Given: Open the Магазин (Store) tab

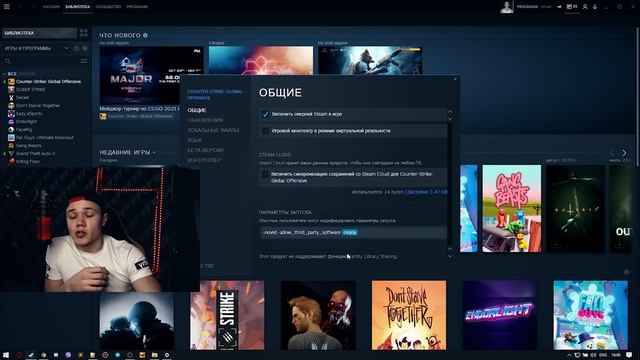Looking at the screenshot, I should [x=51, y=7].
